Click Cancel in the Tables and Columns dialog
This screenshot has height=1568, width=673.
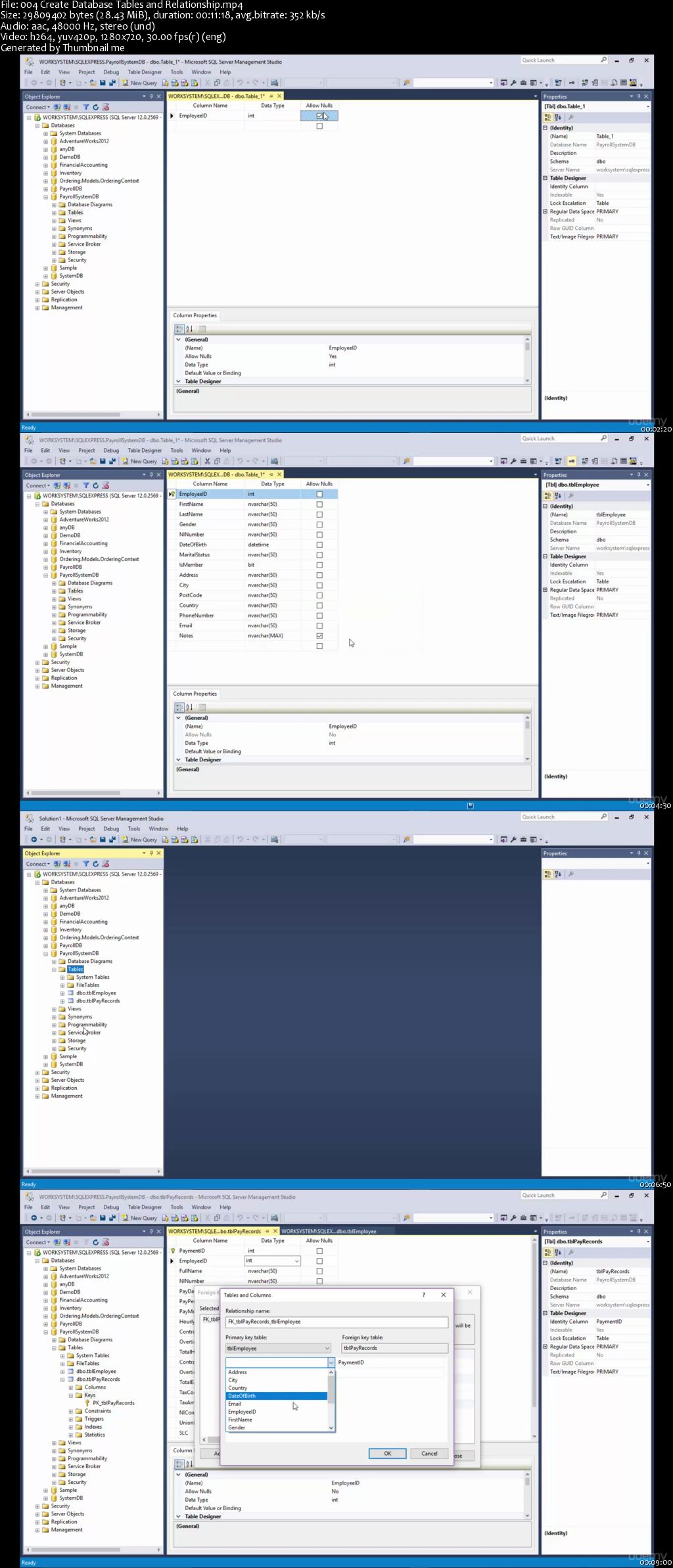pos(429,1453)
